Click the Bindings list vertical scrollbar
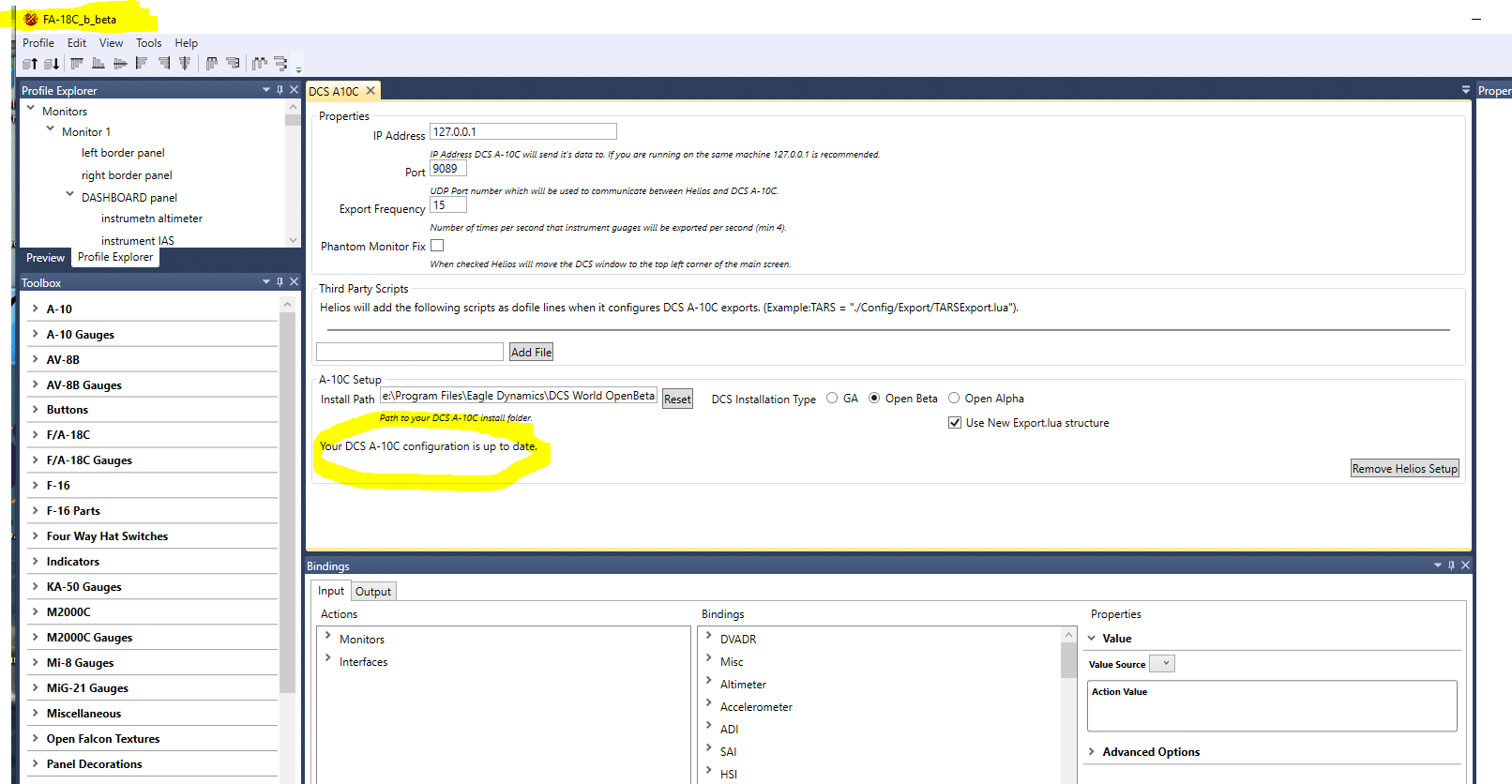Screen dimensions: 1512x784 pyautogui.click(x=1068, y=659)
